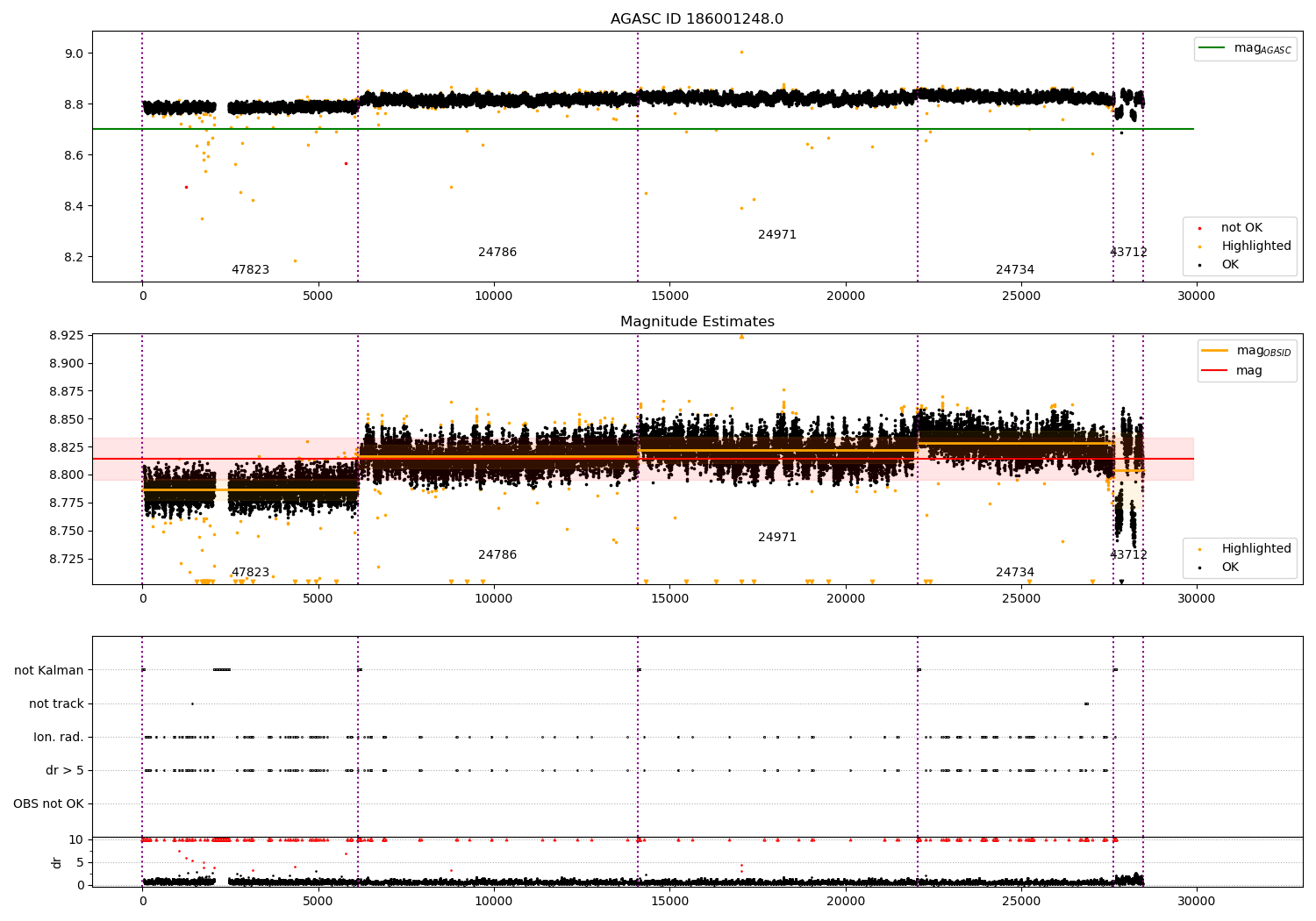This screenshot has height=921, width=1316.
Task: Select OBSID label 24786 in the top plot
Action: (x=497, y=253)
